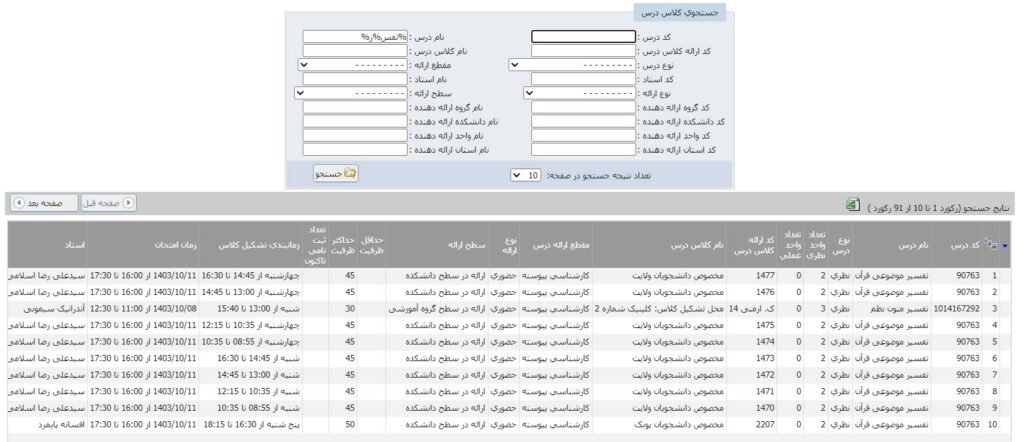
Task: Click the کد گروه ارائه دهنده field
Action: click(x=583, y=107)
